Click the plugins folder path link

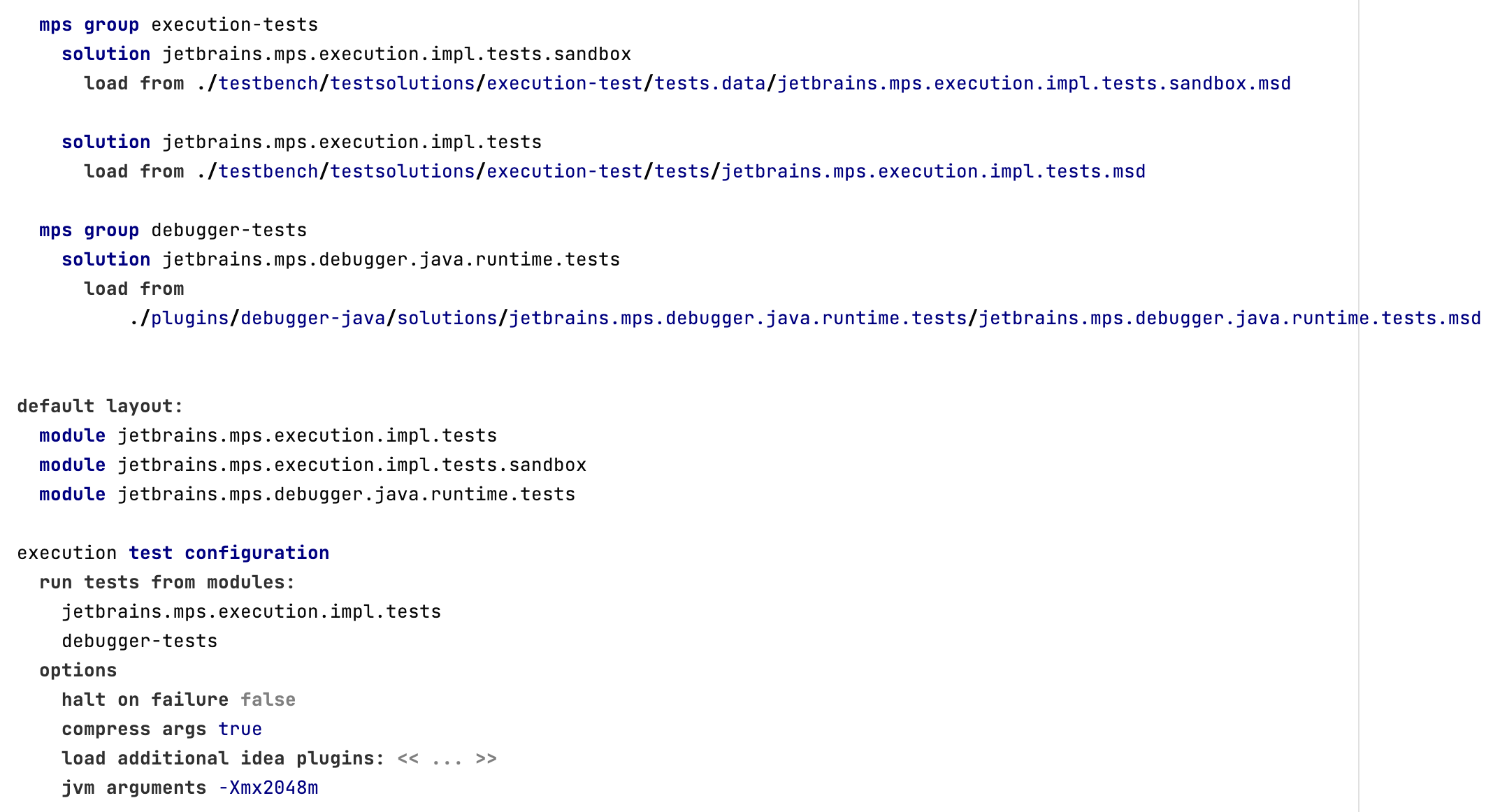tap(190, 319)
